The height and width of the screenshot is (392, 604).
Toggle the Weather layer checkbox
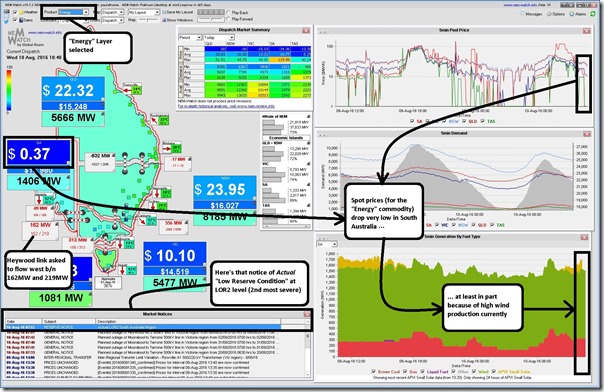tap(15, 12)
